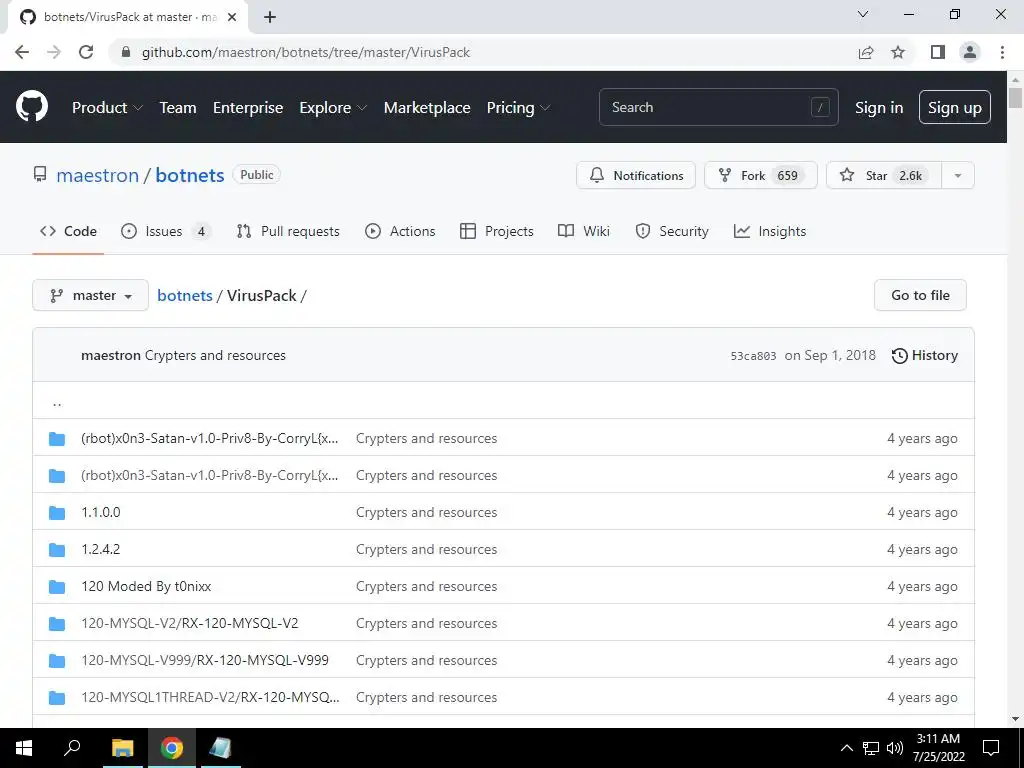Show hidden tray icons chevron
This screenshot has height=768, width=1024.
[846, 748]
